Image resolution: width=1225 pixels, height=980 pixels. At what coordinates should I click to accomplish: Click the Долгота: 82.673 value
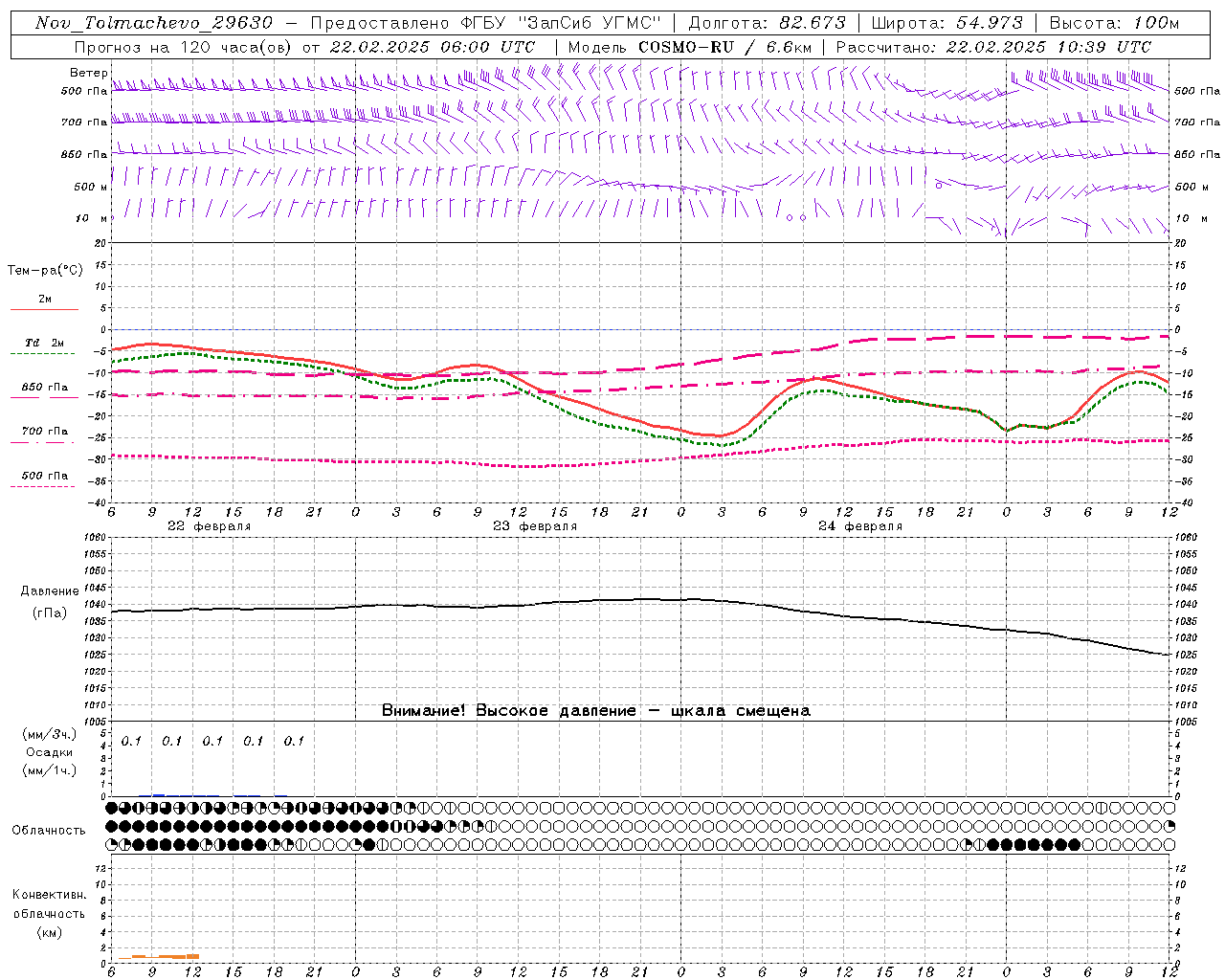point(768,23)
